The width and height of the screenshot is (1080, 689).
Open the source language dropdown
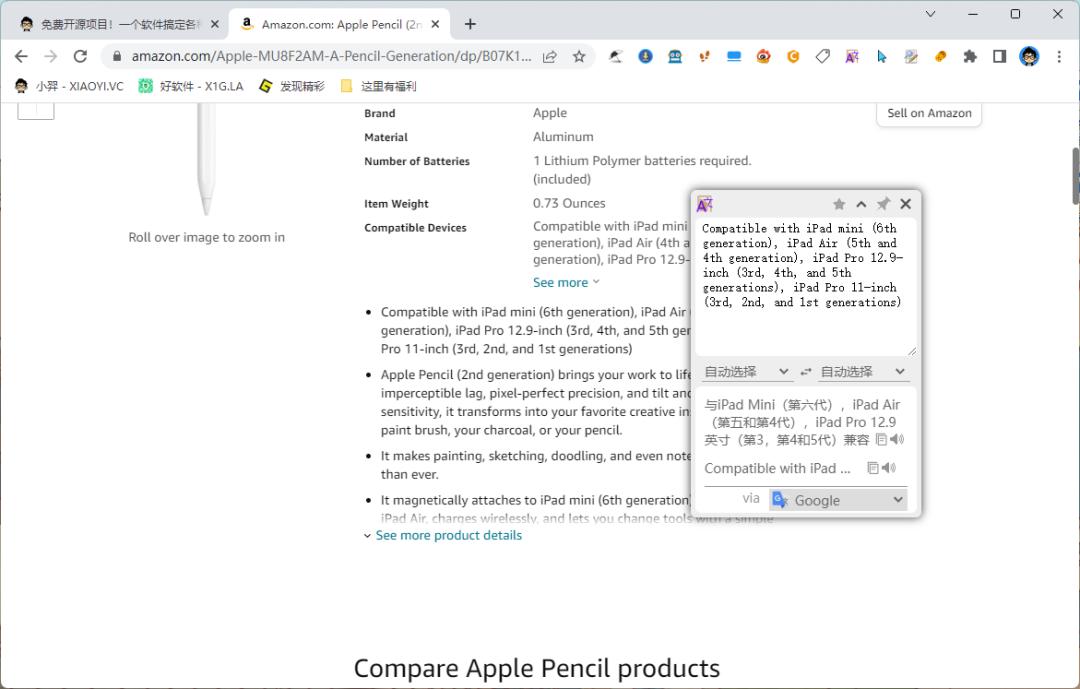[x=747, y=372]
